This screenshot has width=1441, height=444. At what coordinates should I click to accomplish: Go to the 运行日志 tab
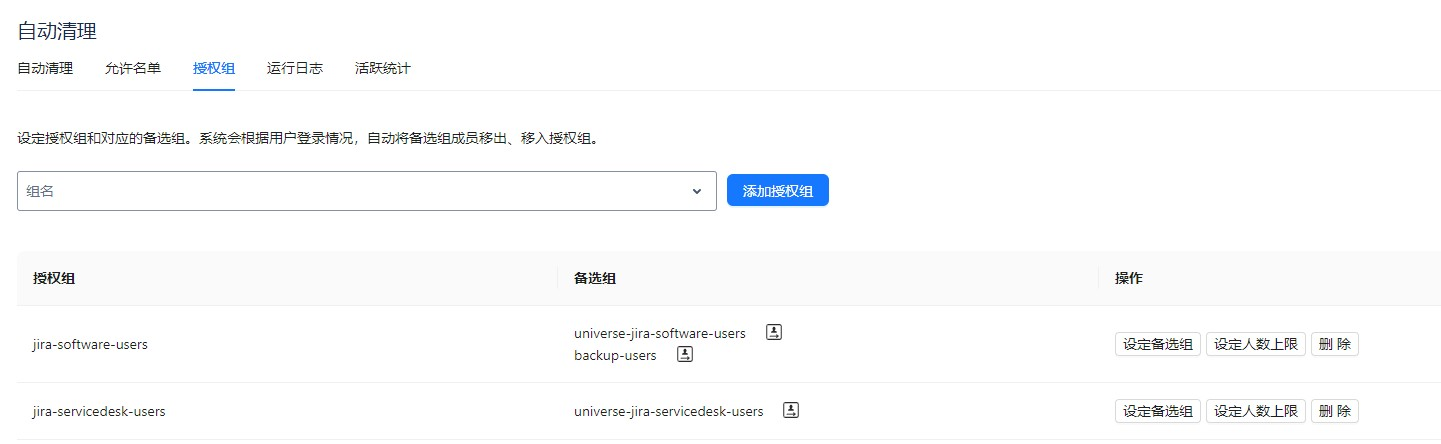[x=295, y=69]
